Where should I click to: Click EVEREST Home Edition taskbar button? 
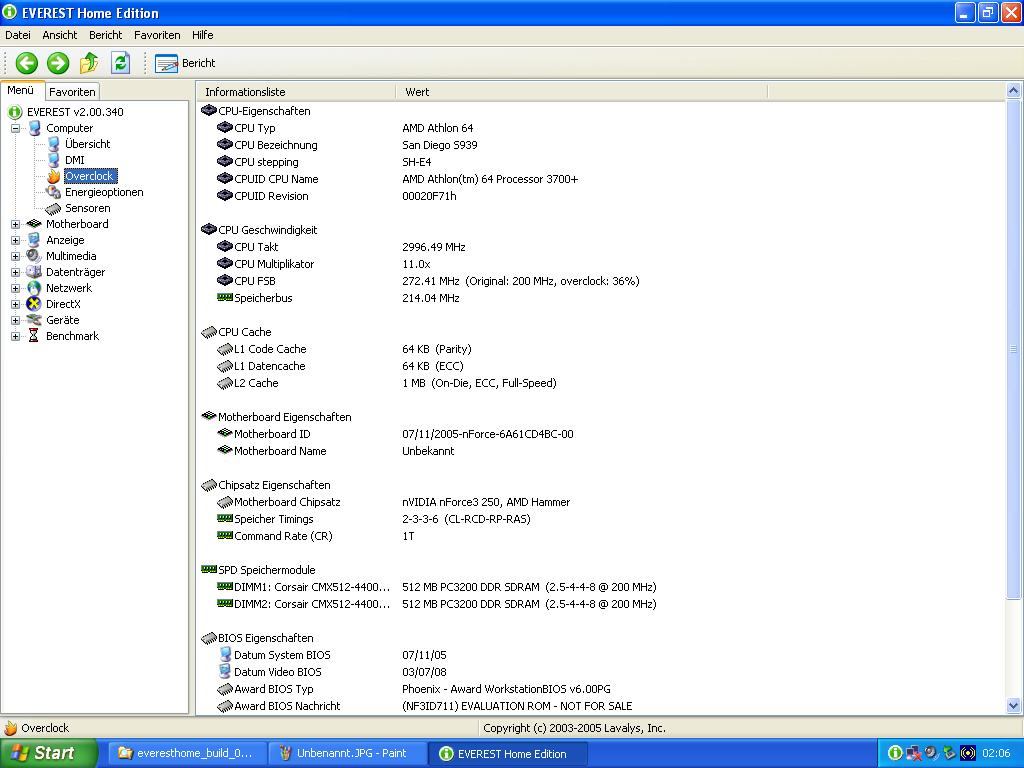pos(508,753)
